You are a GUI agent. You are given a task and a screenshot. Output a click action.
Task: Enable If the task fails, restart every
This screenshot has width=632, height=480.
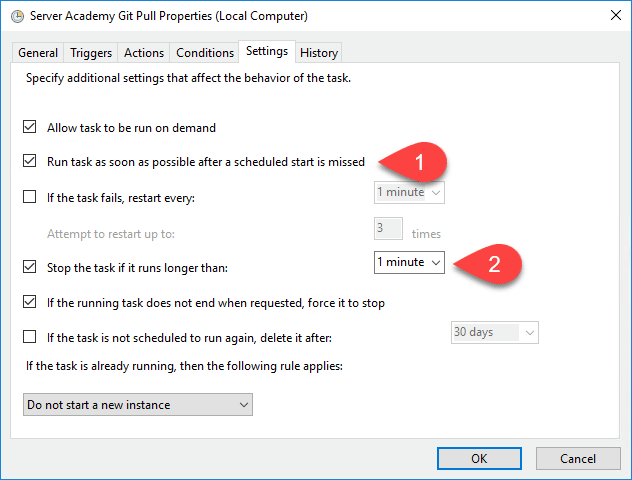click(x=29, y=197)
